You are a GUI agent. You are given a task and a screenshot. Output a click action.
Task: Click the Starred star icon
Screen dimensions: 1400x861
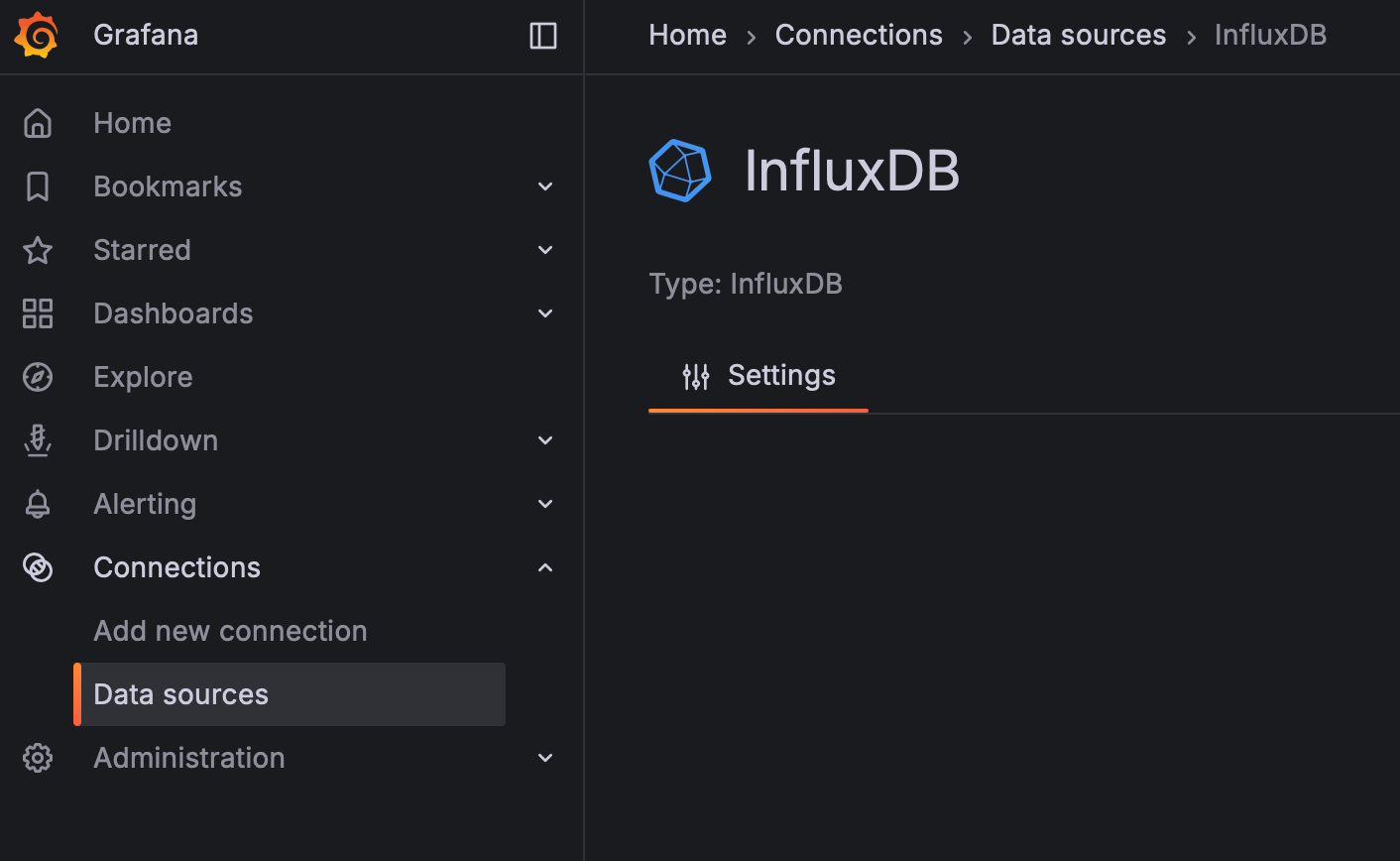[38, 250]
